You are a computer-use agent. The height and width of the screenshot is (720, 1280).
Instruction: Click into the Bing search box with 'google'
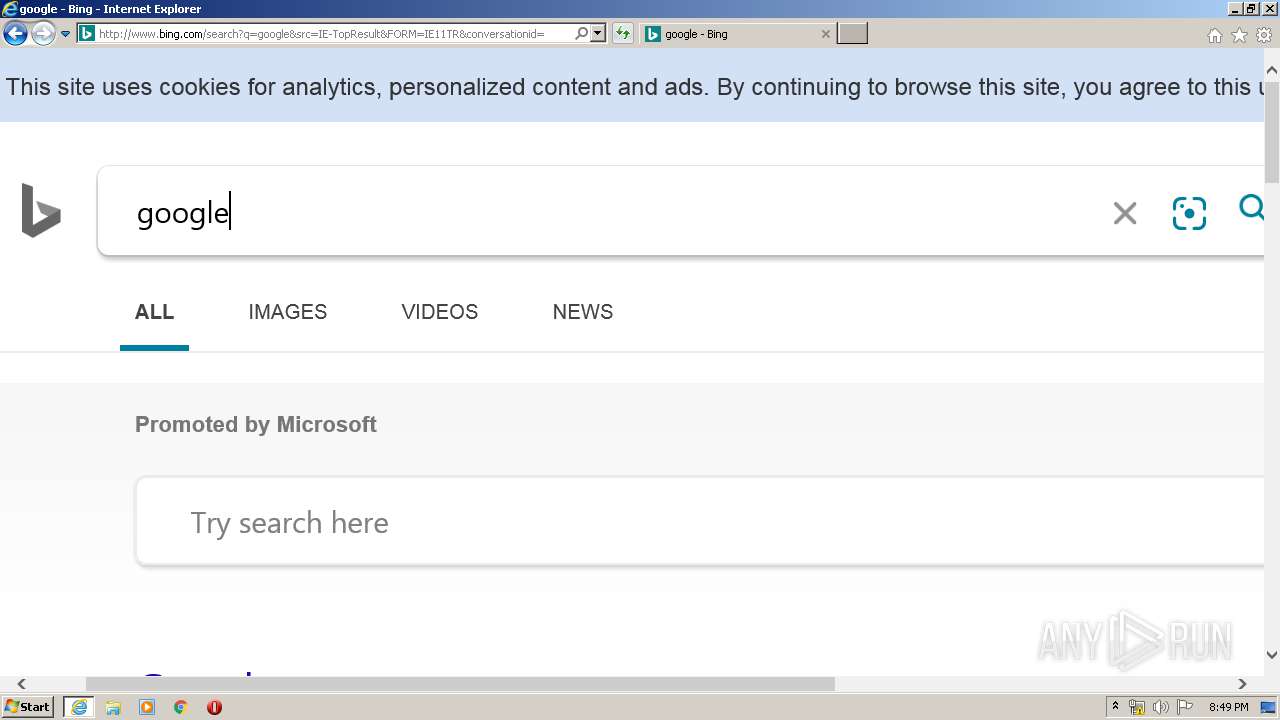[600, 212]
